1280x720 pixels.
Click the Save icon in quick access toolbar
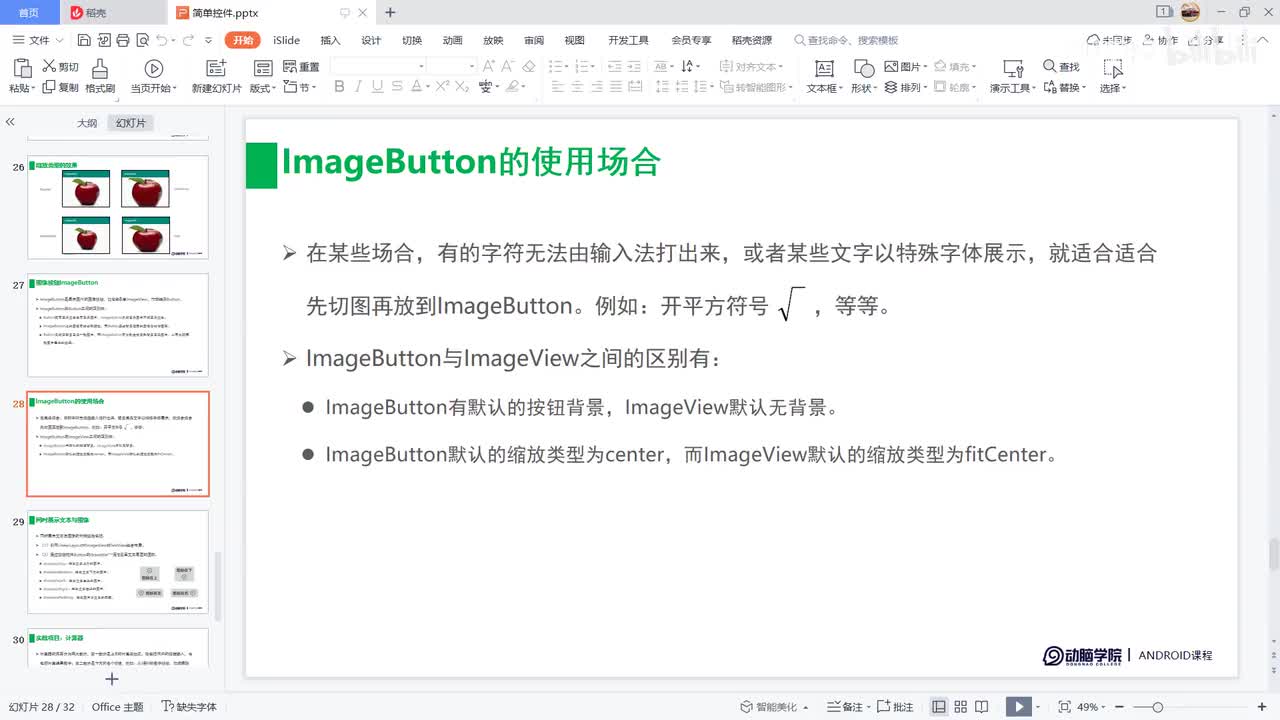click(x=84, y=40)
